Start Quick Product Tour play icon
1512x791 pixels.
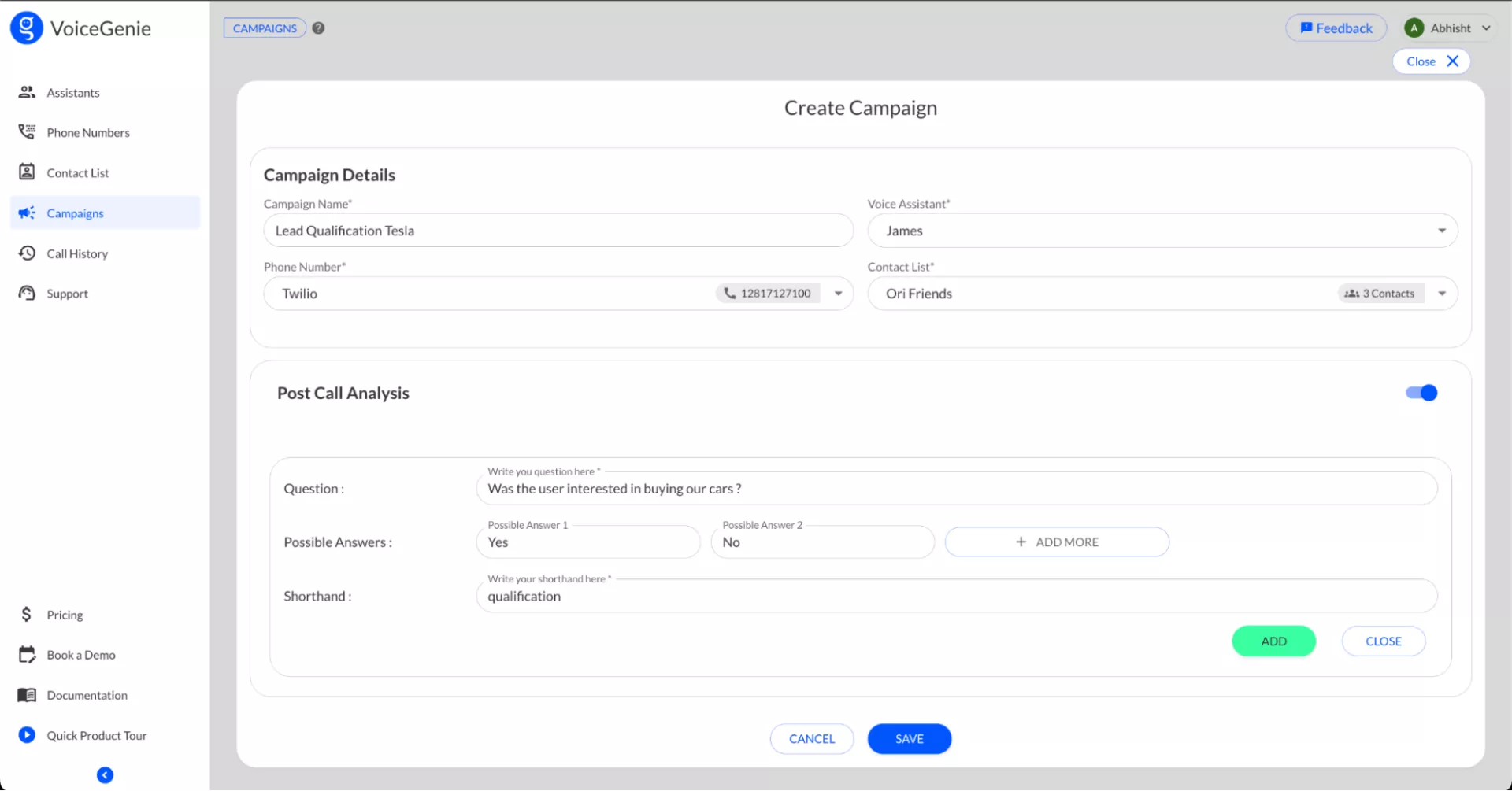27,735
